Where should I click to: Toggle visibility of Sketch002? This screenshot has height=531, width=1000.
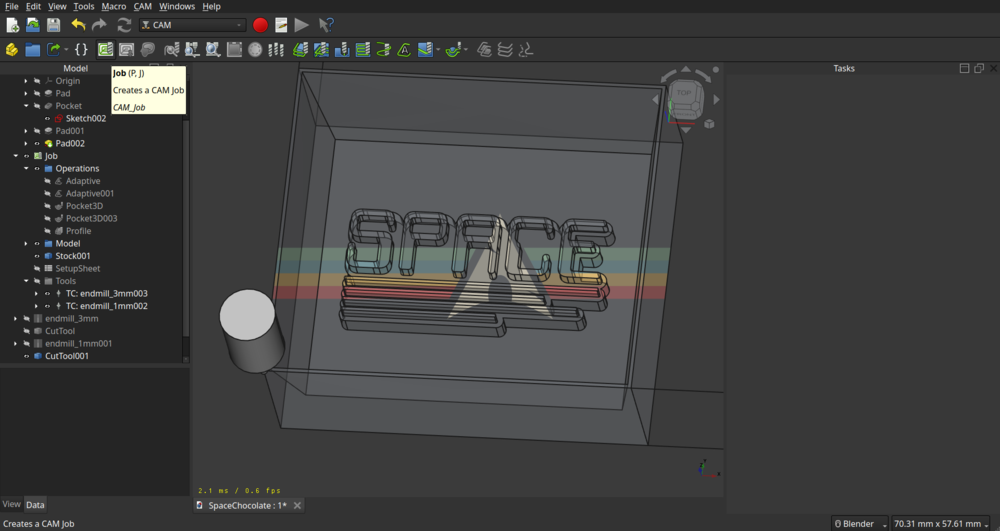[x=47, y=119]
